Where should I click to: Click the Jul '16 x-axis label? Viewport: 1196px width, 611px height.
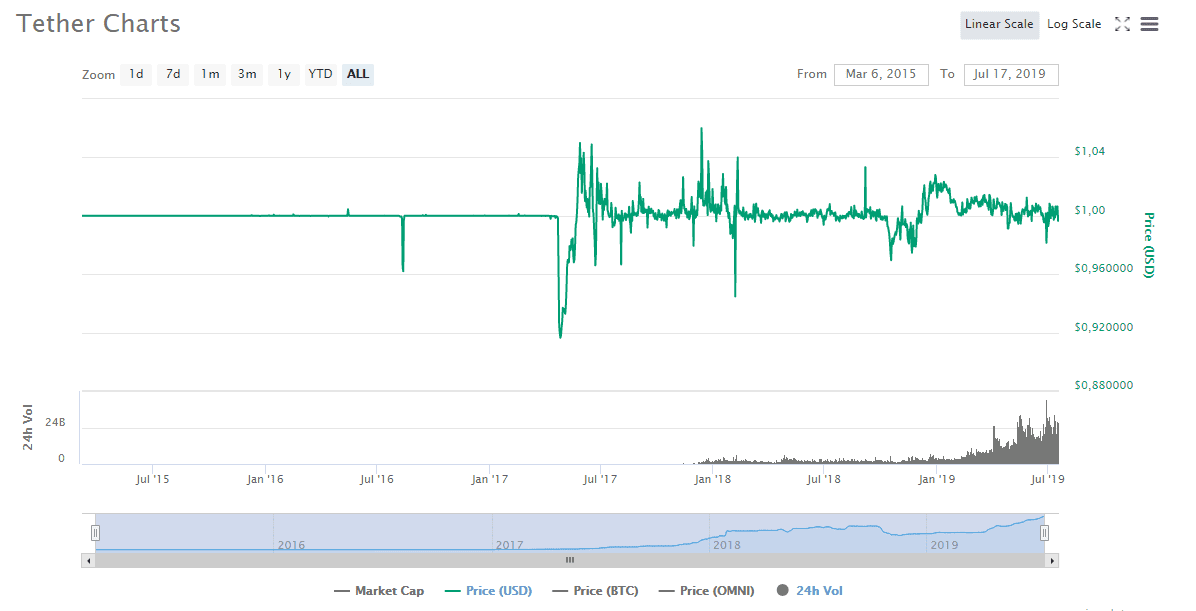(x=377, y=479)
